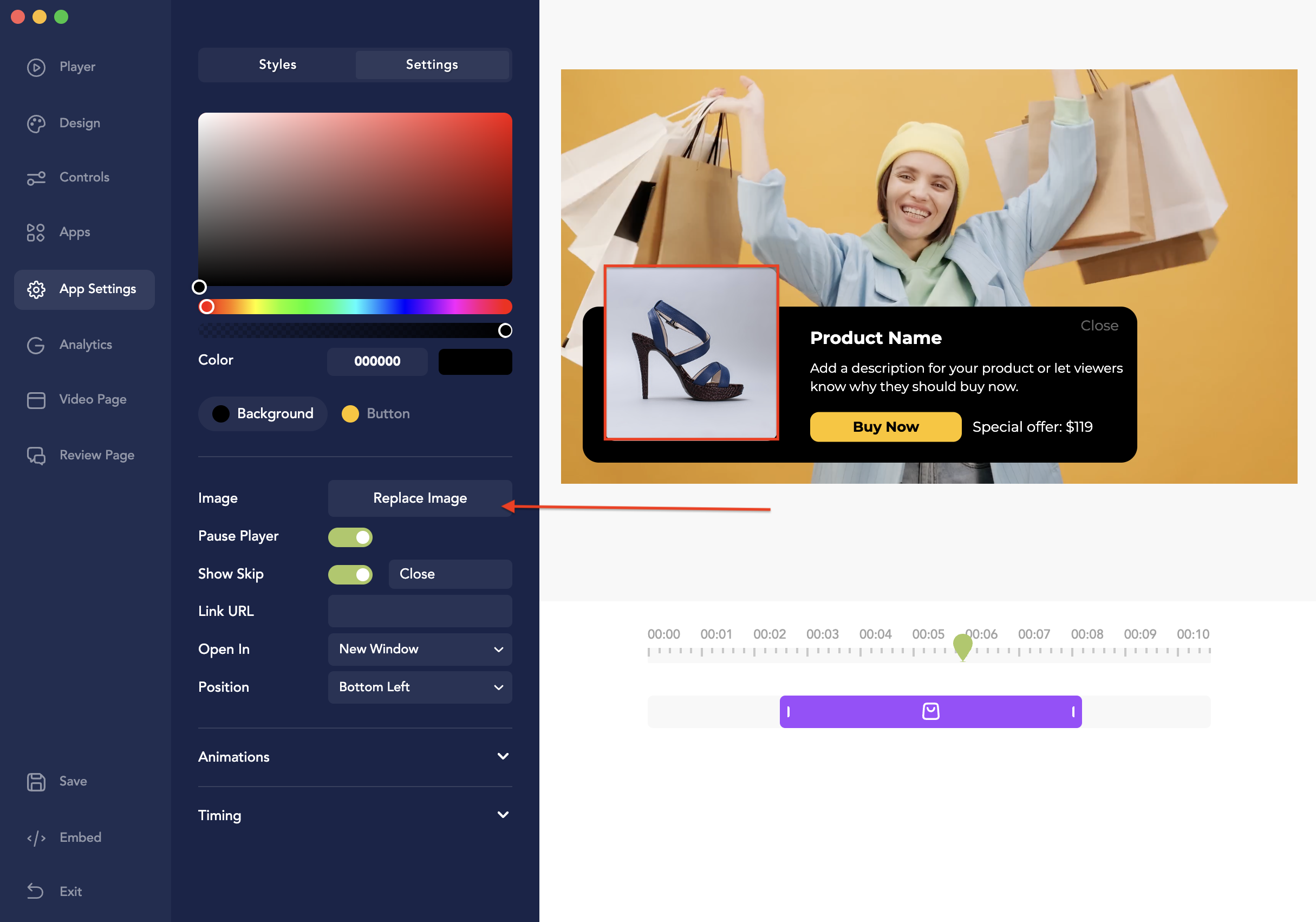Click the Video Page icon
Screen dimensions: 1316x922
coord(36,400)
